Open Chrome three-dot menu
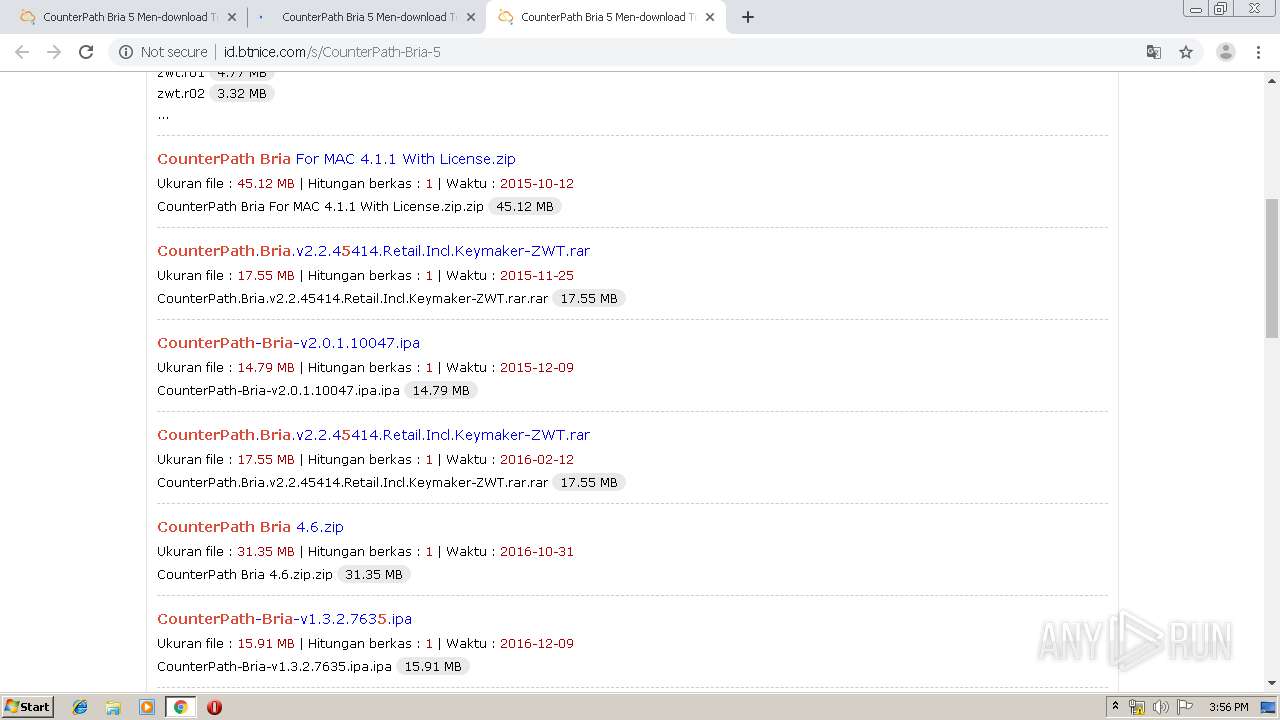 pyautogui.click(x=1258, y=52)
